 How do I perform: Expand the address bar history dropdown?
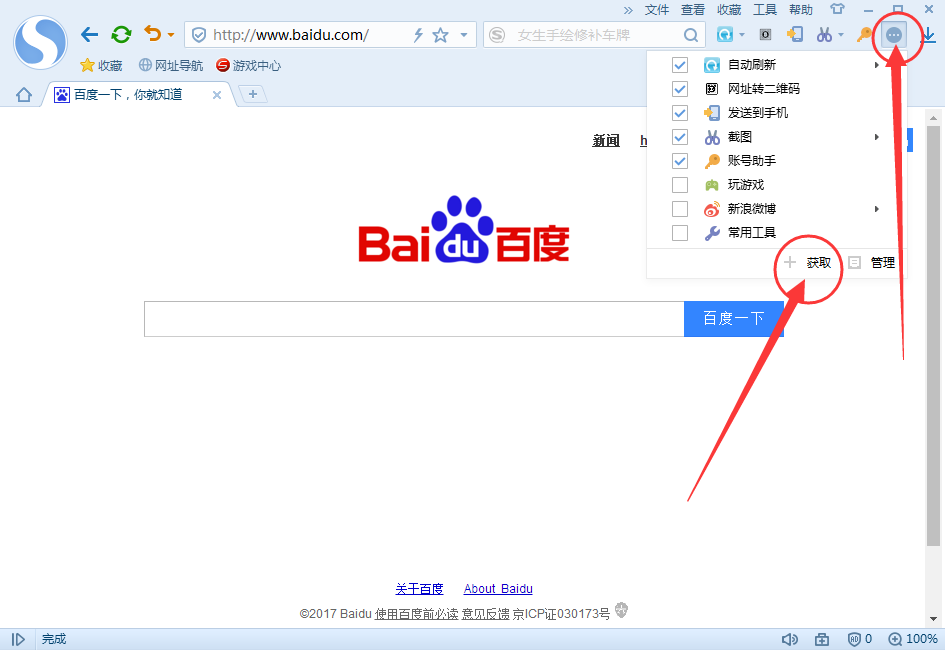click(x=463, y=35)
